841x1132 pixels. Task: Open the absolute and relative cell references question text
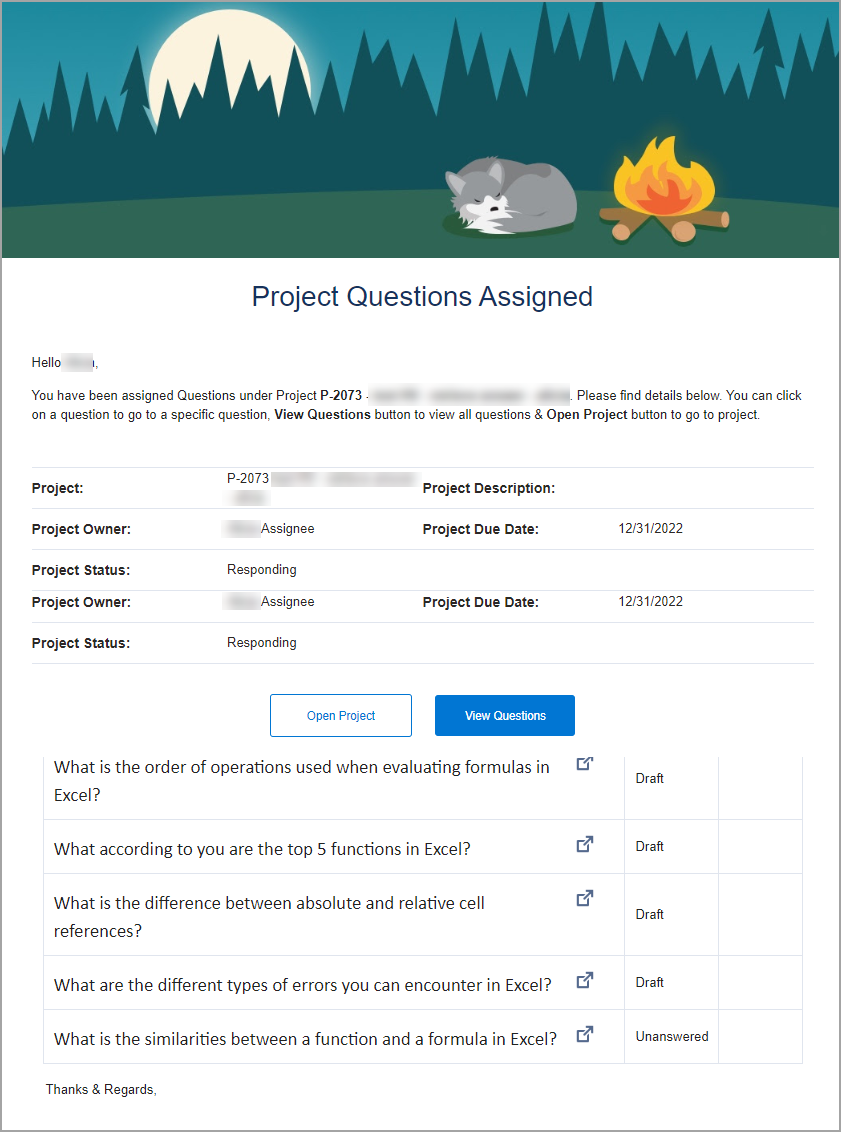coord(269,917)
